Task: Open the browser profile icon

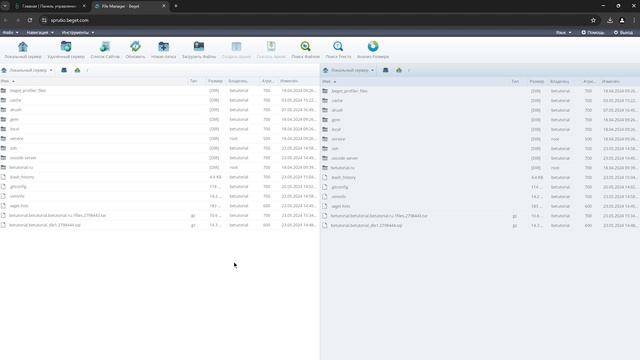Action: tap(622, 20)
